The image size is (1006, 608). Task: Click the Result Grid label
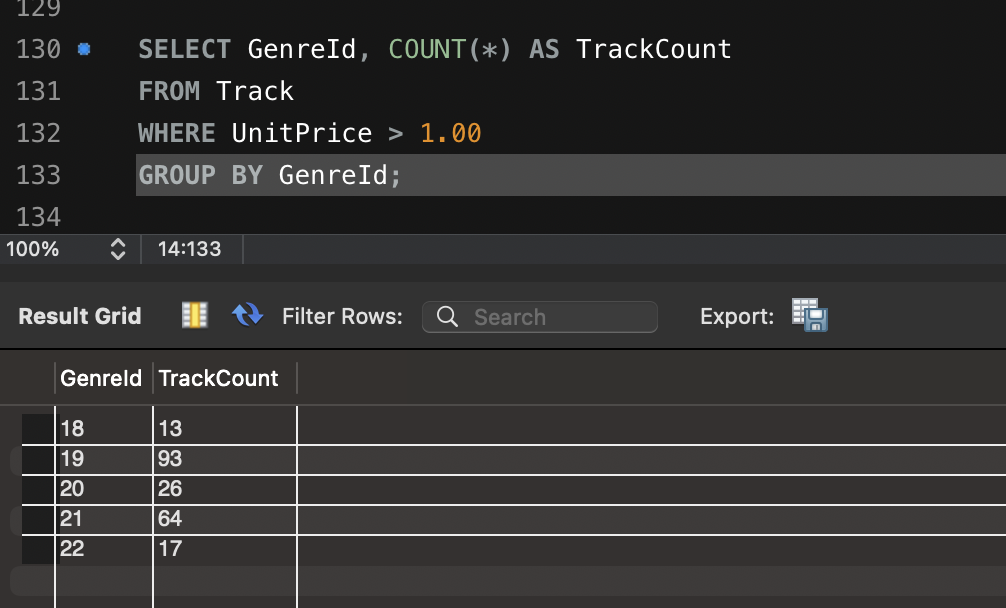[80, 316]
